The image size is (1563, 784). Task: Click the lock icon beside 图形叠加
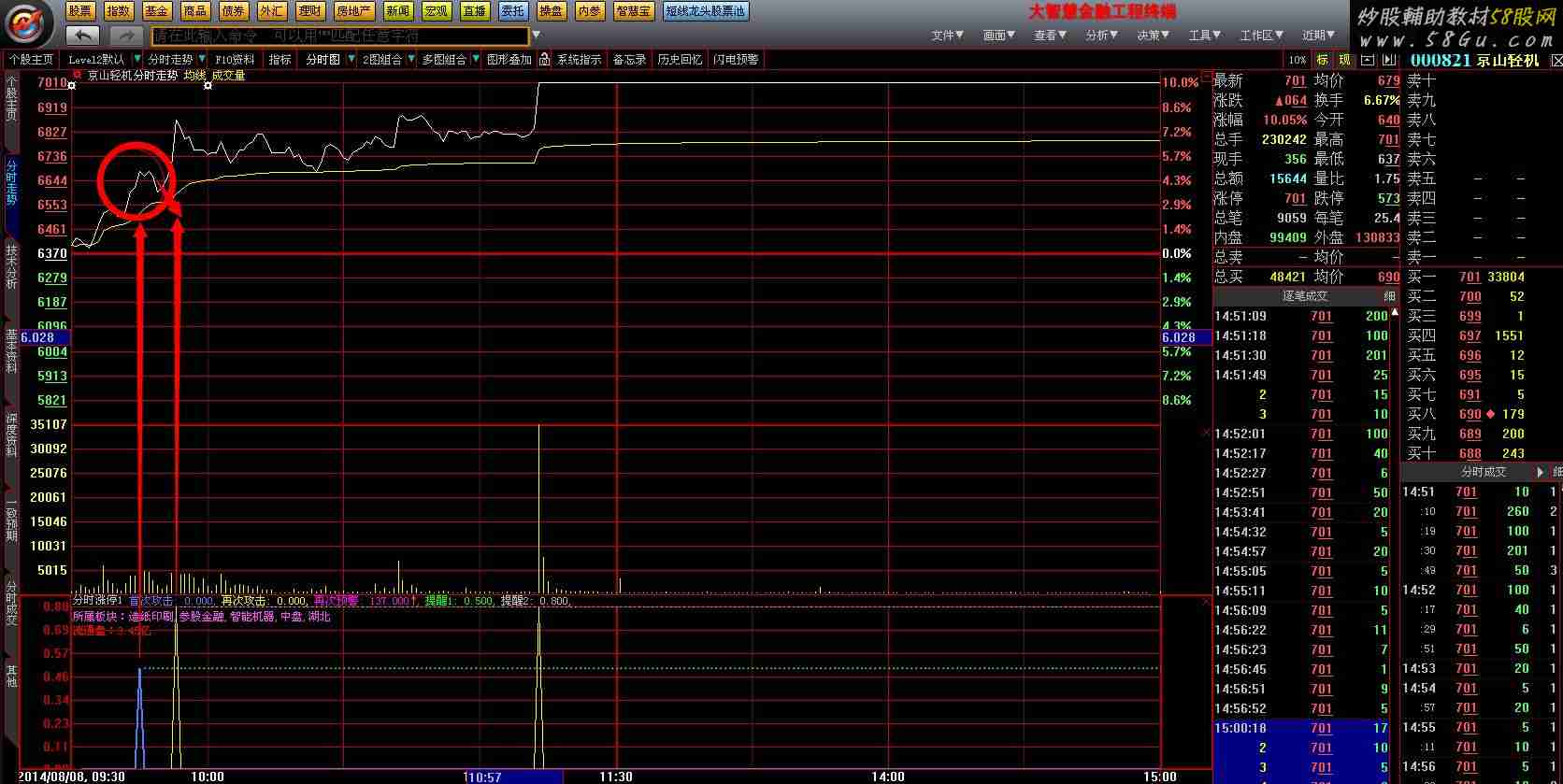[x=544, y=59]
